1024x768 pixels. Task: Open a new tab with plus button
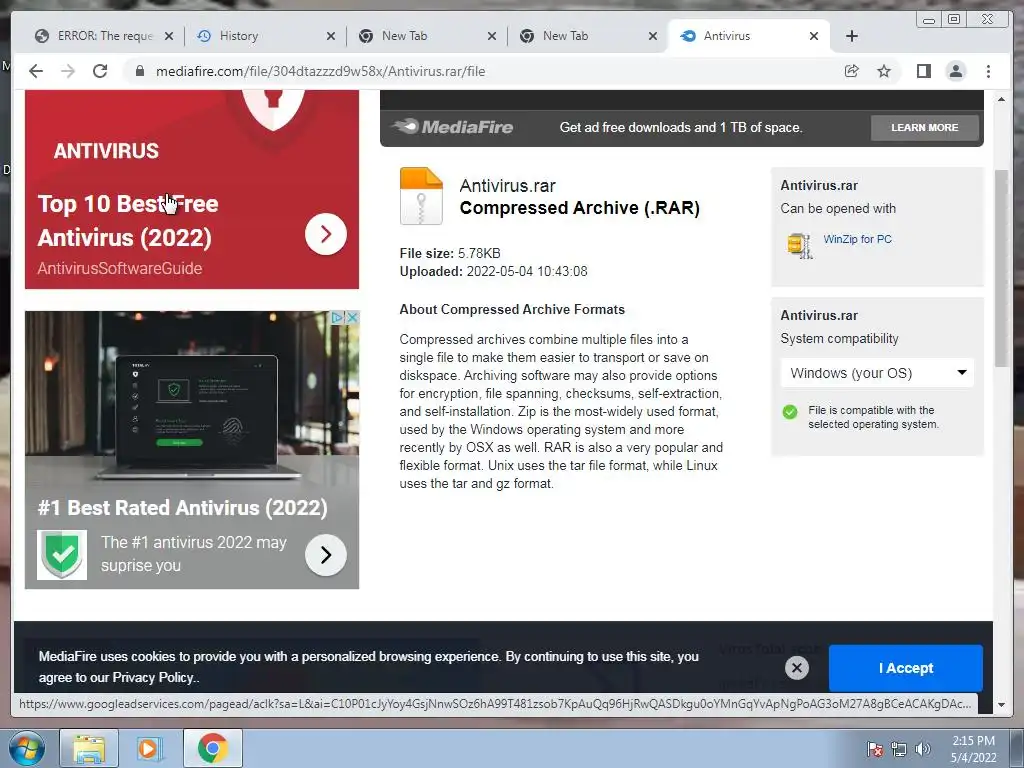point(852,36)
